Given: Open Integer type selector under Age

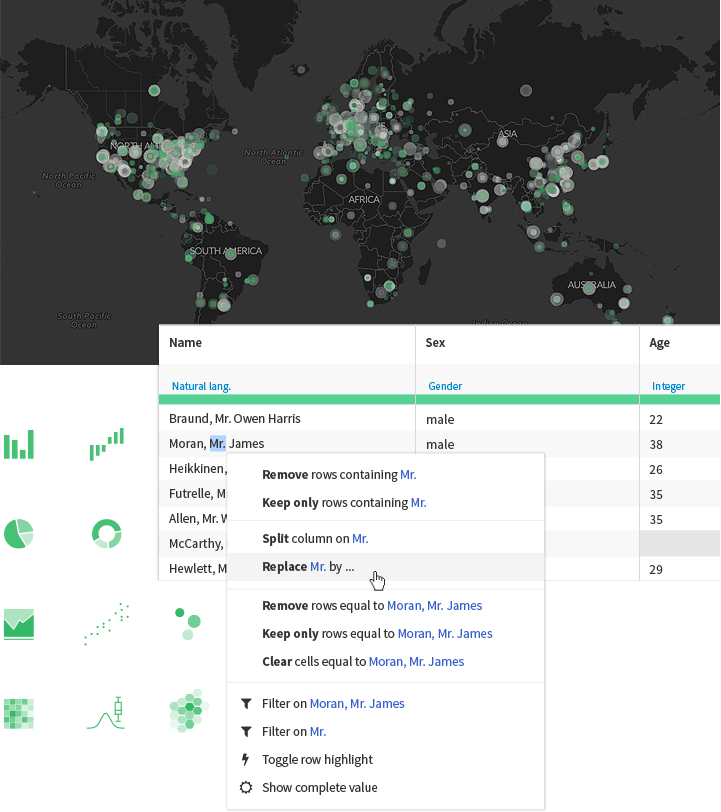Looking at the screenshot, I should tap(668, 386).
